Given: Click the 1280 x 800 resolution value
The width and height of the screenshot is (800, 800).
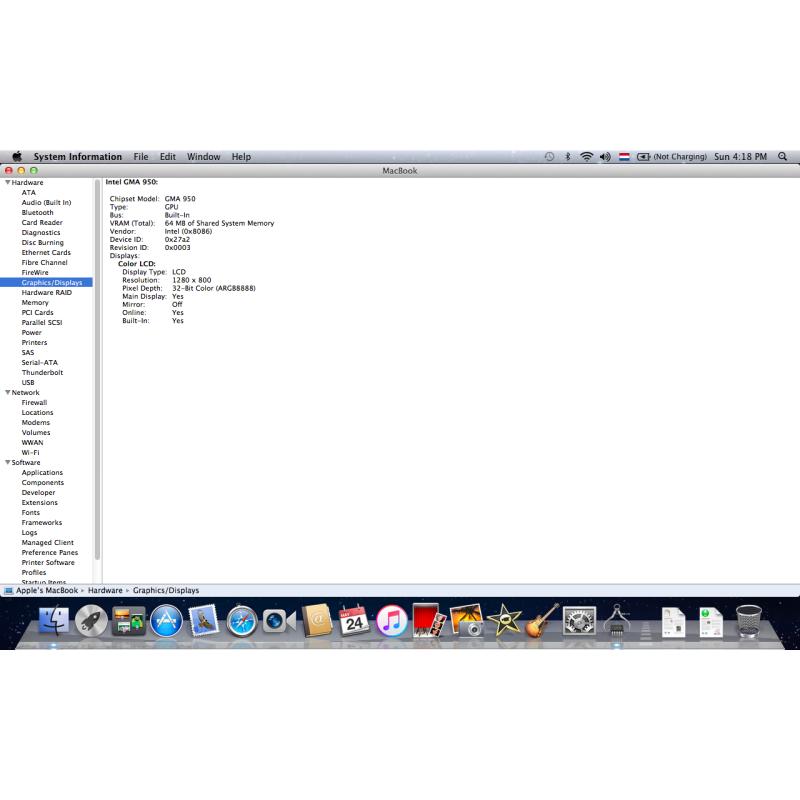Looking at the screenshot, I should 191,280.
